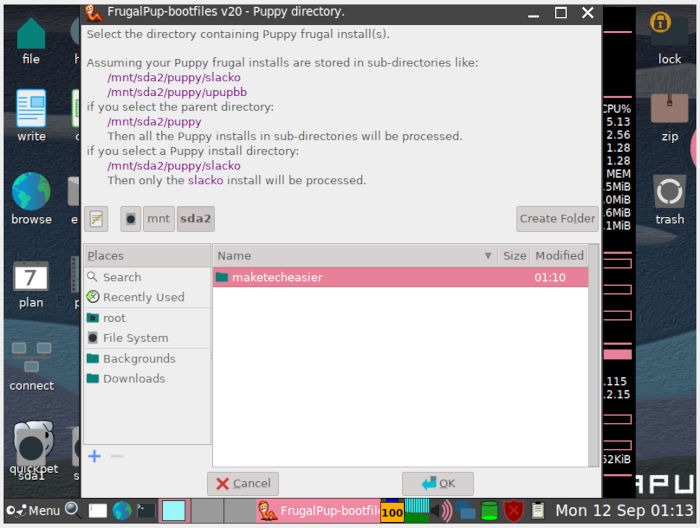Switch to first cyan virtual desktop
The height and width of the screenshot is (528, 700).
coord(174,511)
